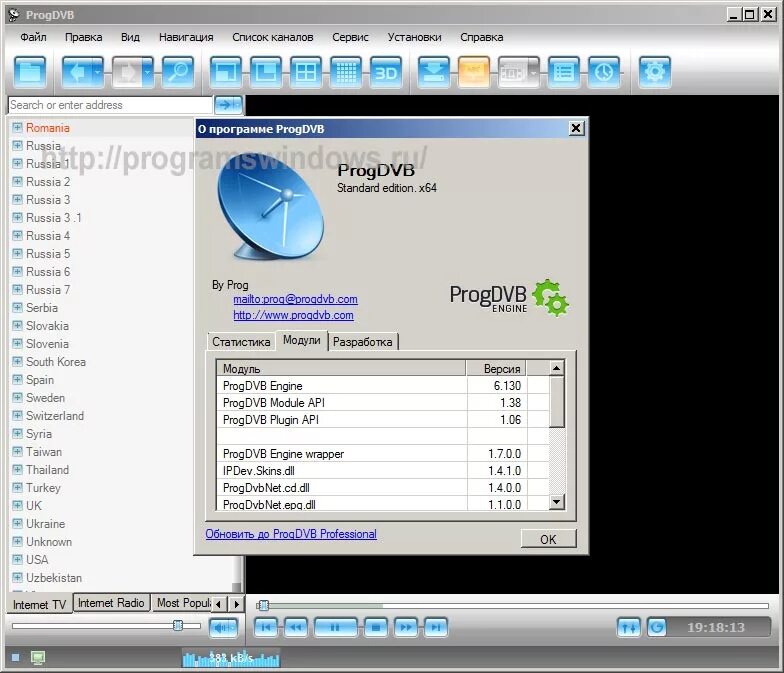Image resolution: width=784 pixels, height=673 pixels.
Task: Go back with the left arrow button
Action: point(76,72)
